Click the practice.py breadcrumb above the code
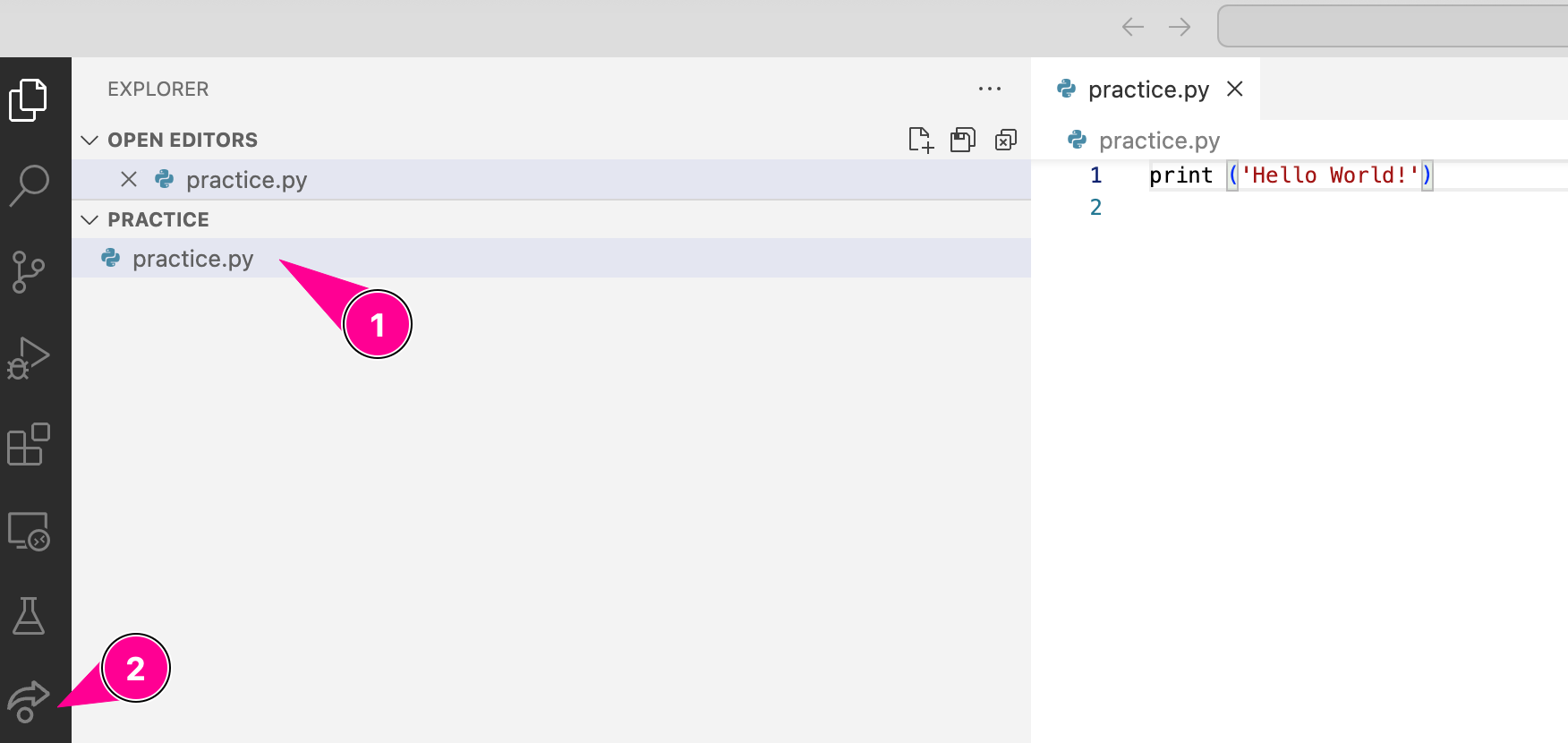The width and height of the screenshot is (1568, 743). (1158, 141)
